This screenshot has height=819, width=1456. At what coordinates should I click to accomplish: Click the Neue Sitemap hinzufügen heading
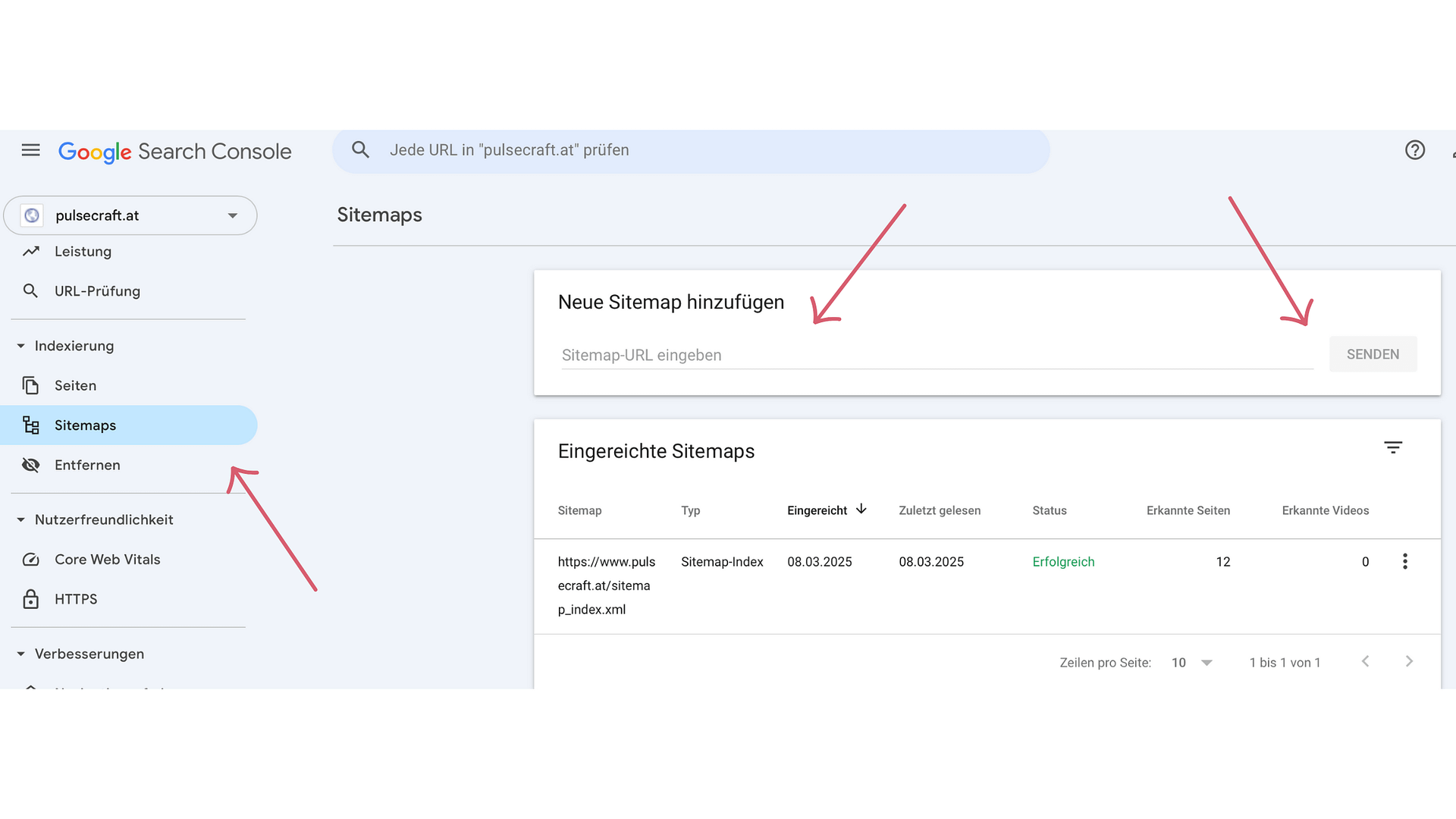[x=670, y=302]
